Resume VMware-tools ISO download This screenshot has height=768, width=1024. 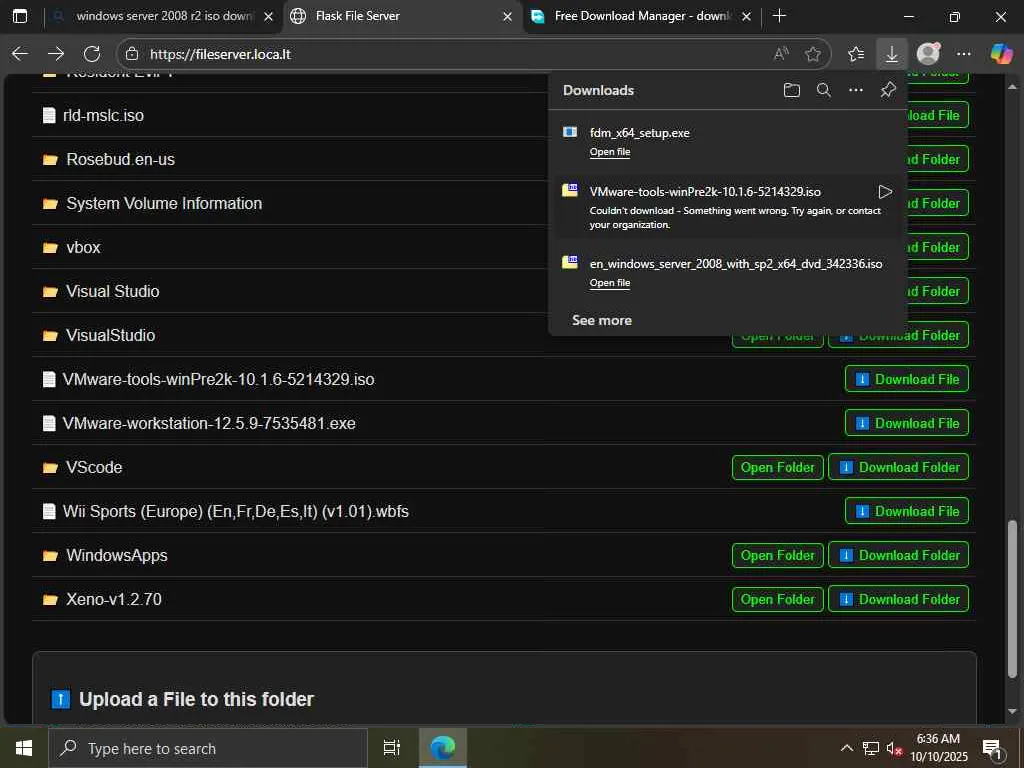click(x=885, y=191)
